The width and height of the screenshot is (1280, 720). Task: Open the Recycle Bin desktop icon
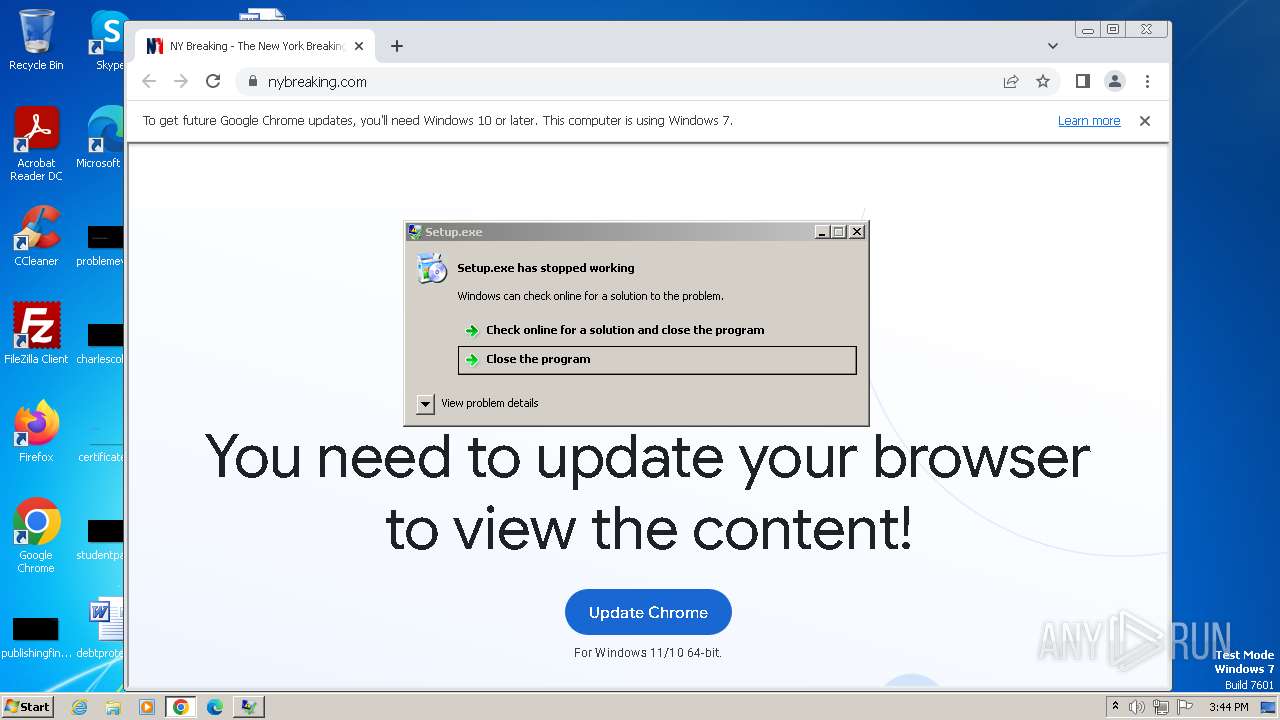tap(36, 40)
